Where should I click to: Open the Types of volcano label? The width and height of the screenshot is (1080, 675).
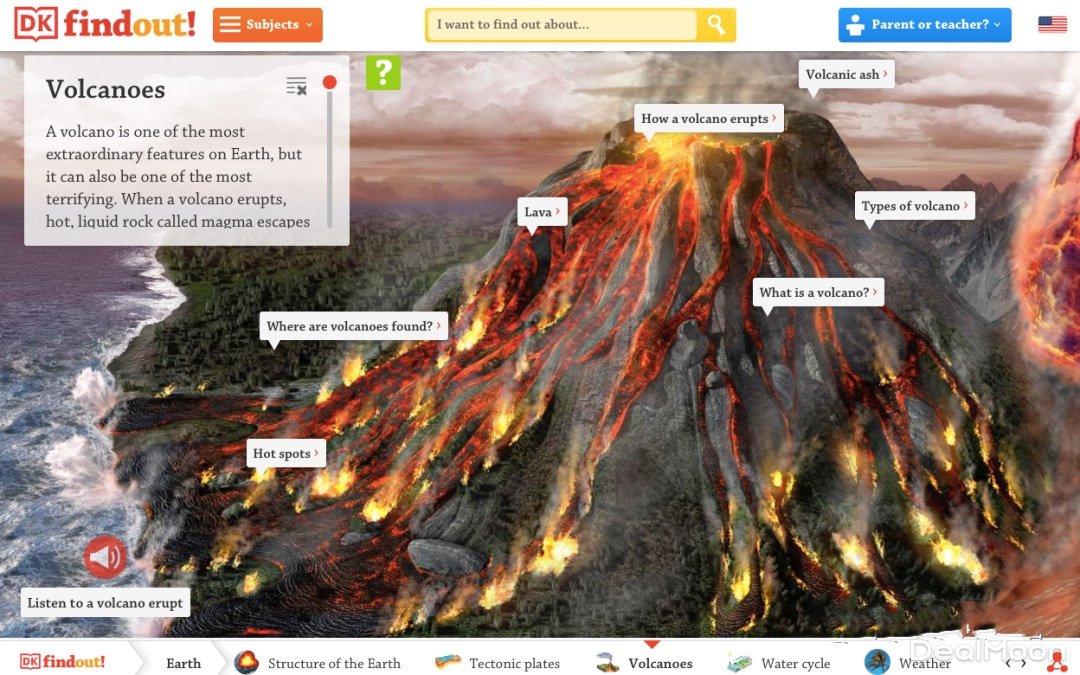915,206
